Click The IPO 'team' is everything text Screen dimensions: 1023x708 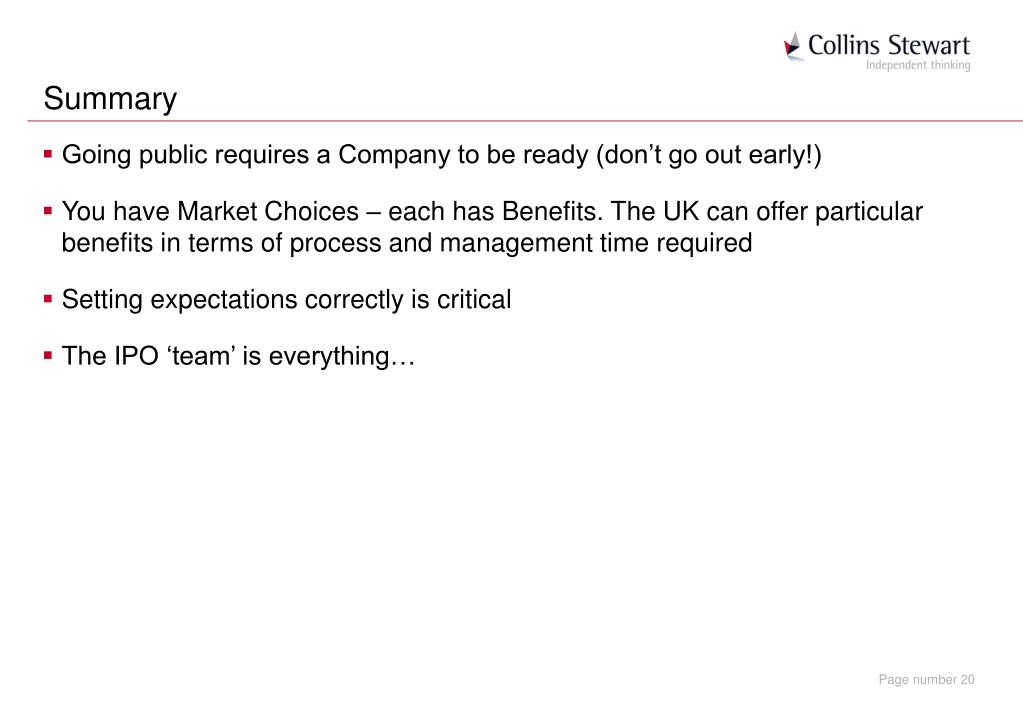point(238,356)
